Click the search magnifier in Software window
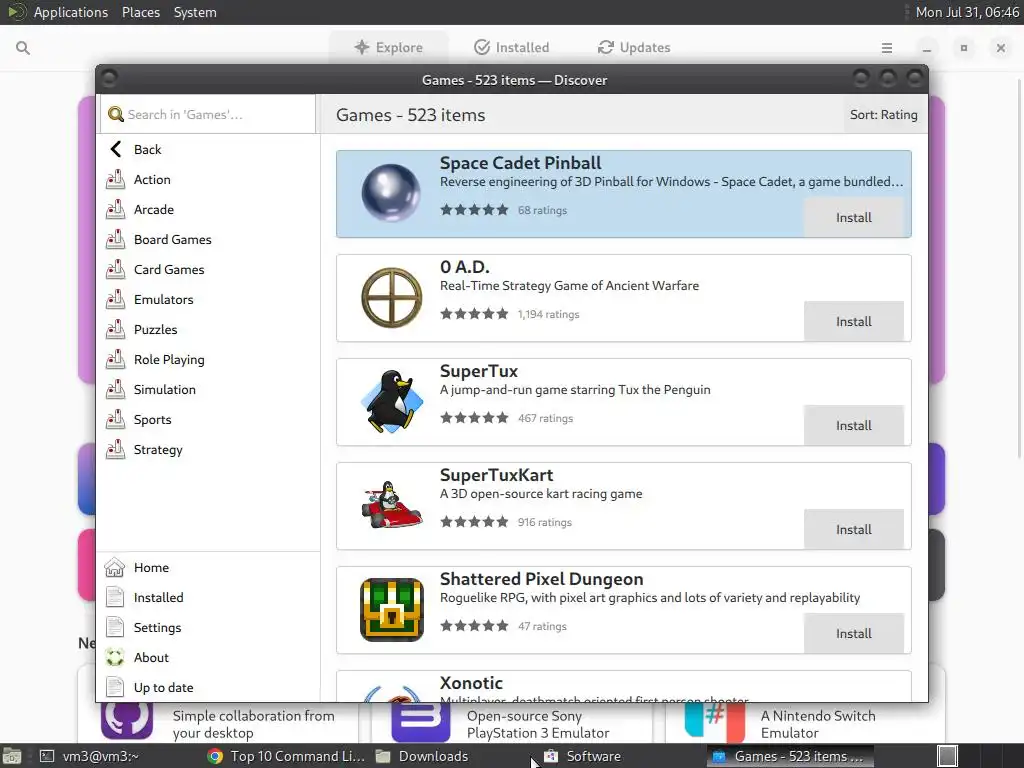 23,48
